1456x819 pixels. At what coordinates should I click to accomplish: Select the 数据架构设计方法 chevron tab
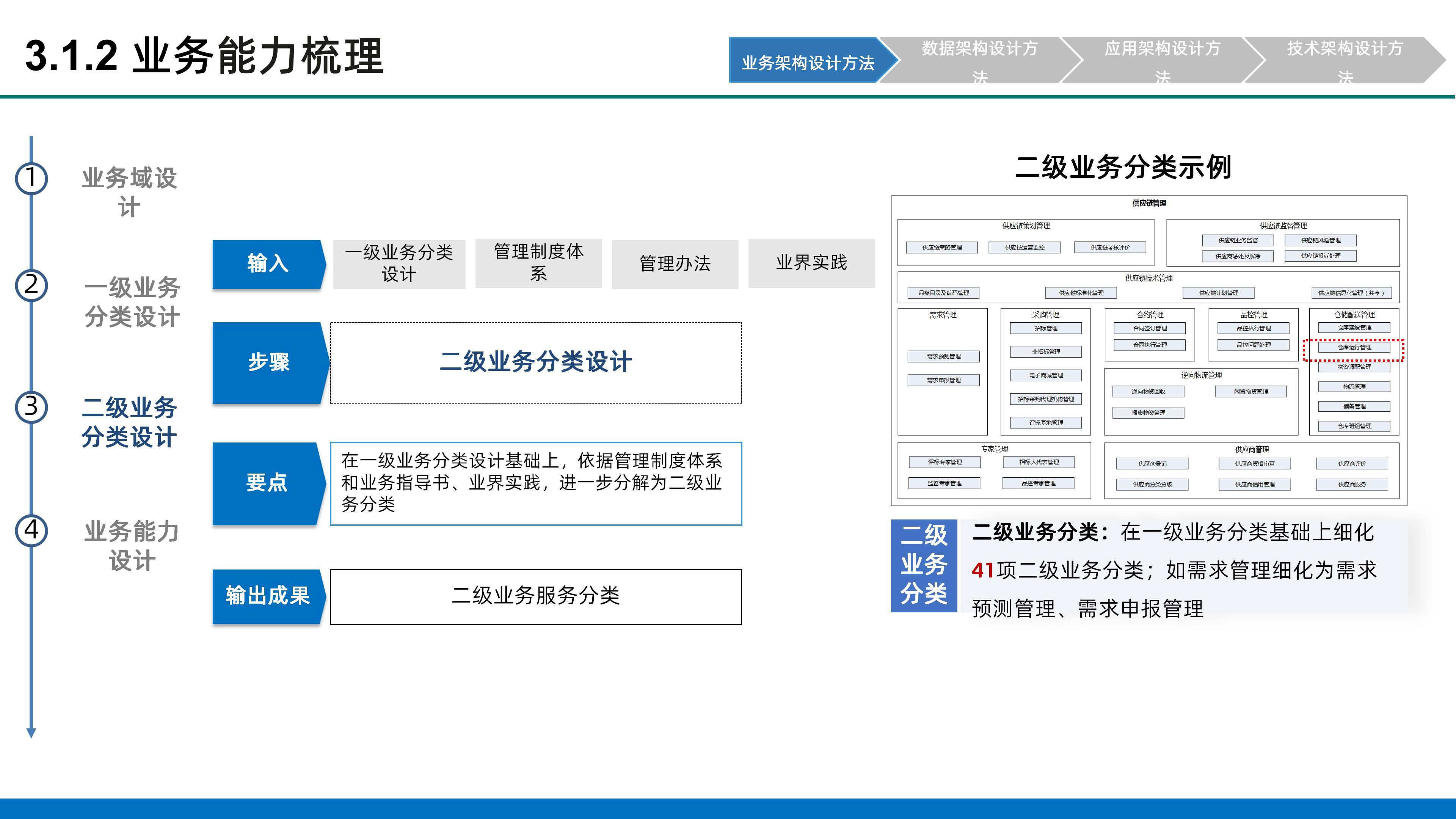(979, 61)
